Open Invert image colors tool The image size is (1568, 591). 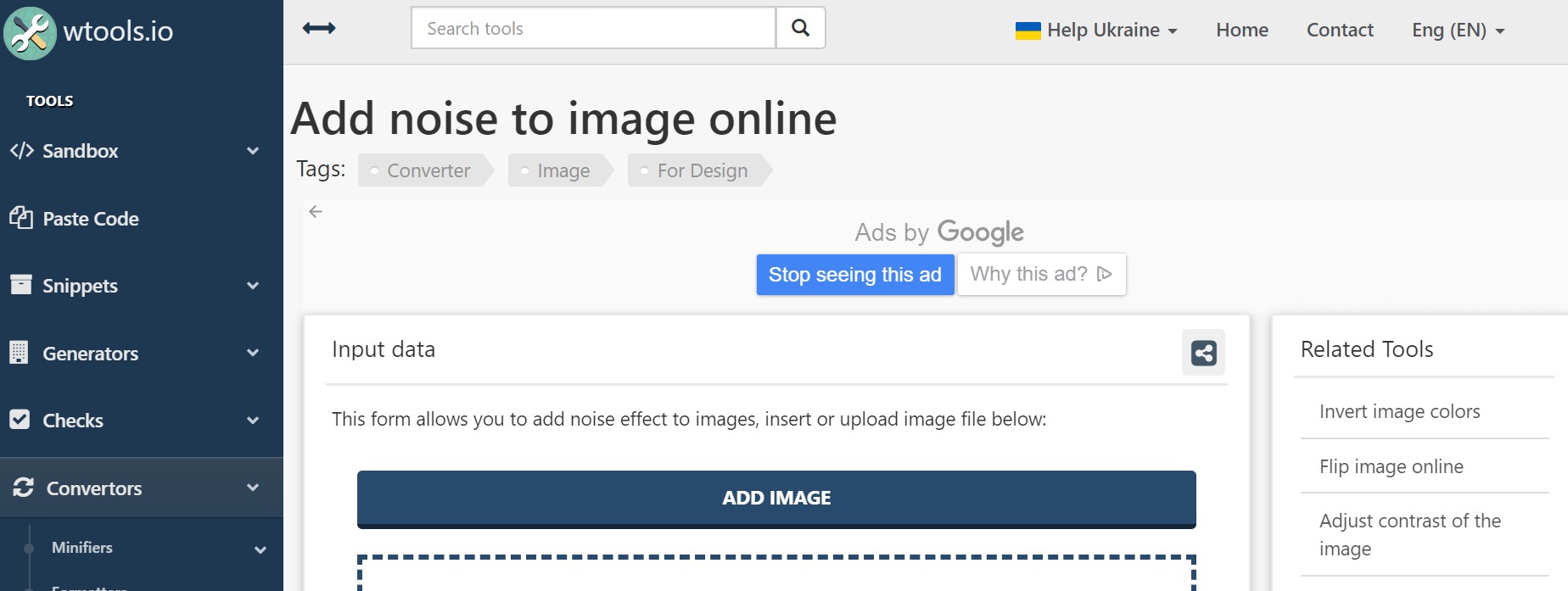[1400, 411]
